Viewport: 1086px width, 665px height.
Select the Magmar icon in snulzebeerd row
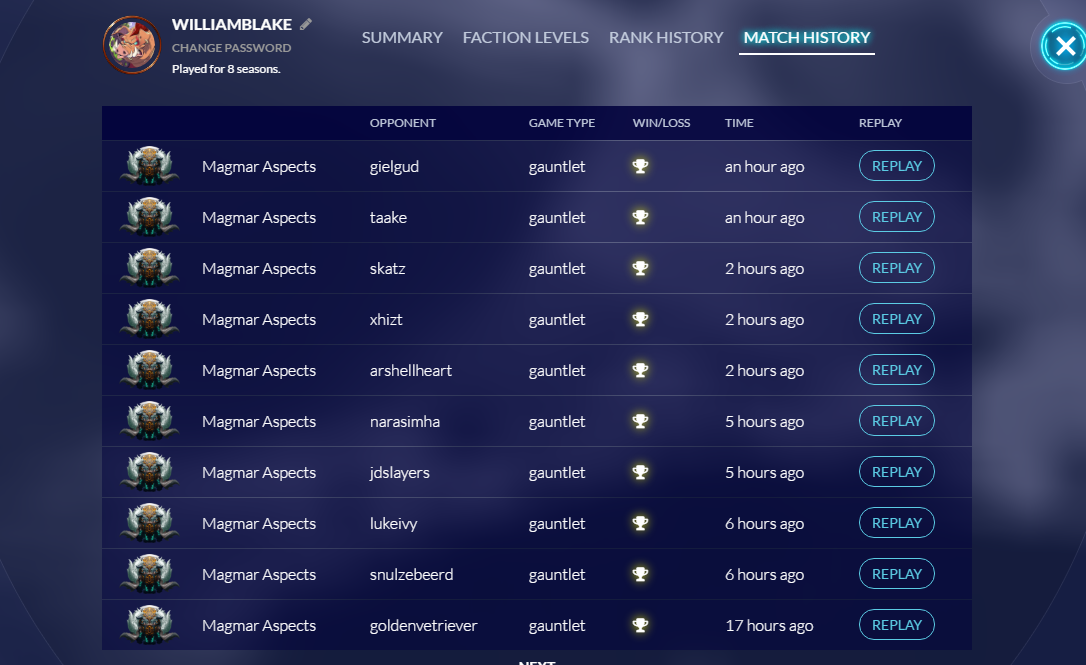point(150,574)
